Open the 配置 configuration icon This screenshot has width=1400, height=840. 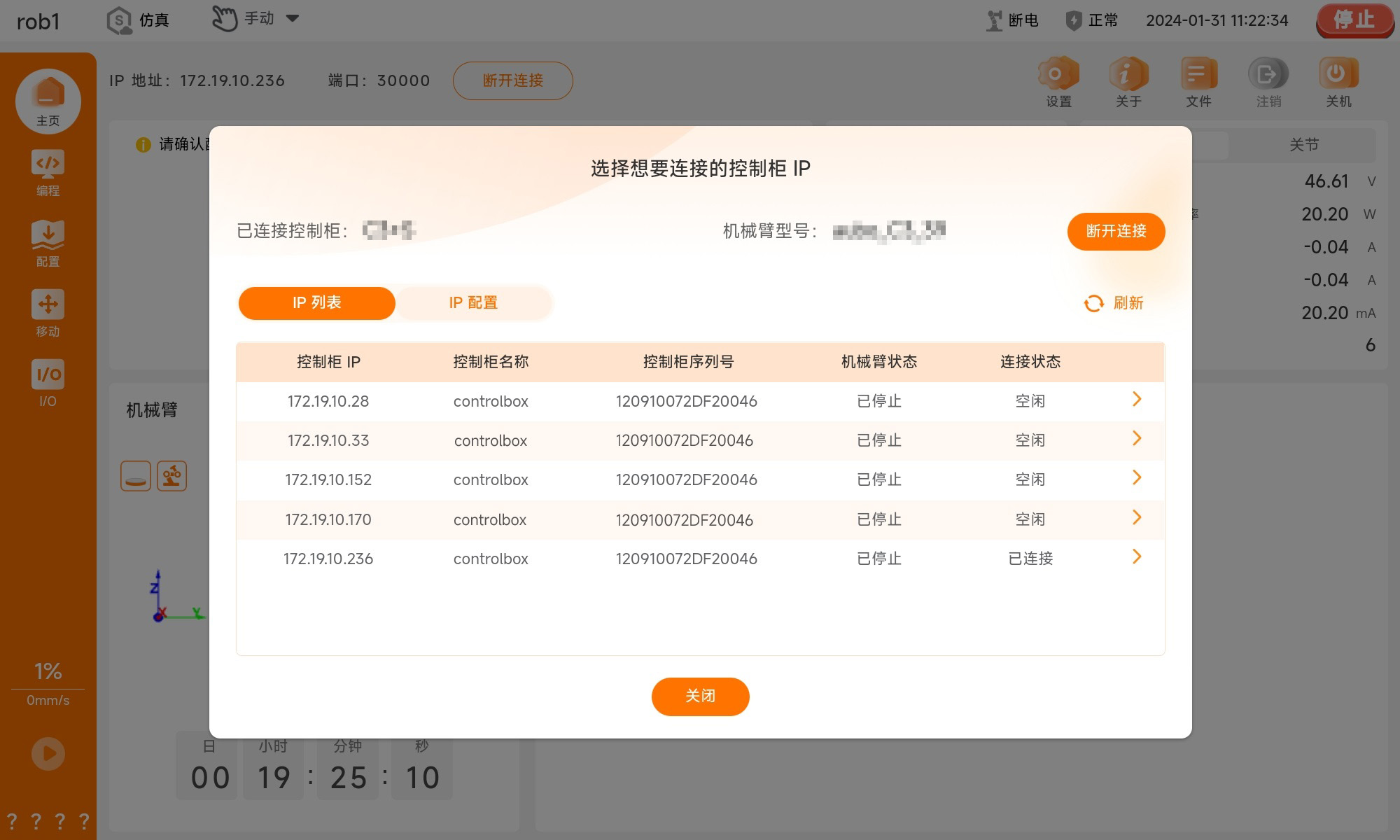(x=48, y=244)
